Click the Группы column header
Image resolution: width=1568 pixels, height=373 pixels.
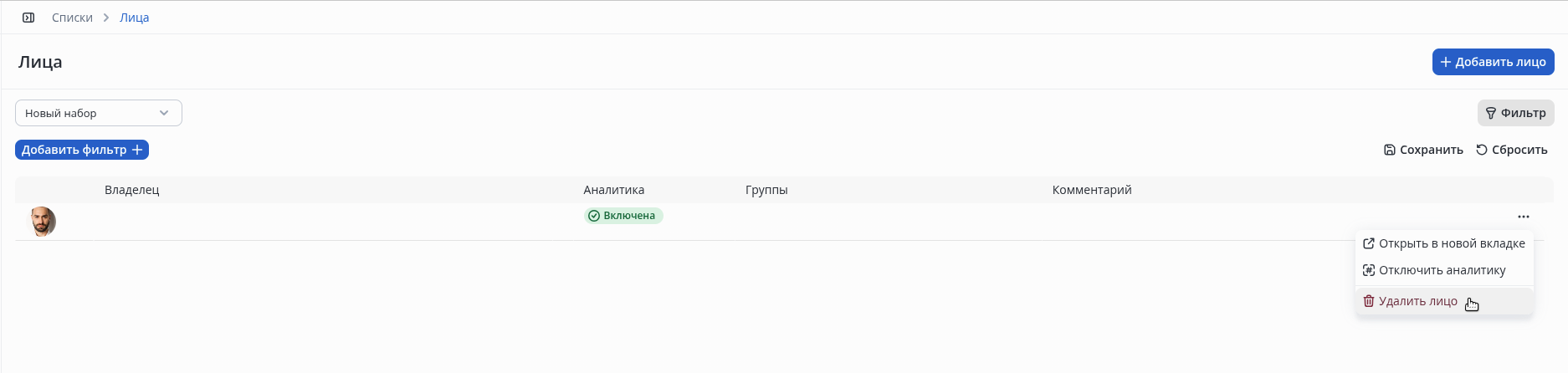click(x=766, y=190)
